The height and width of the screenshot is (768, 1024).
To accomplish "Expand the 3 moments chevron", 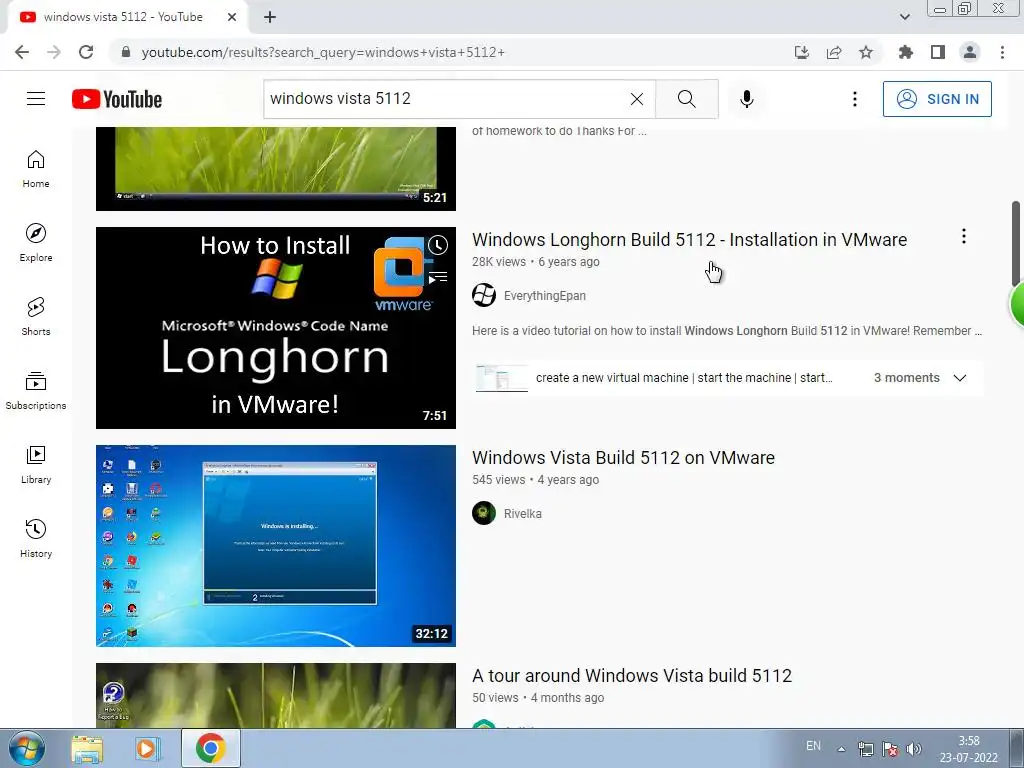I will click(959, 378).
